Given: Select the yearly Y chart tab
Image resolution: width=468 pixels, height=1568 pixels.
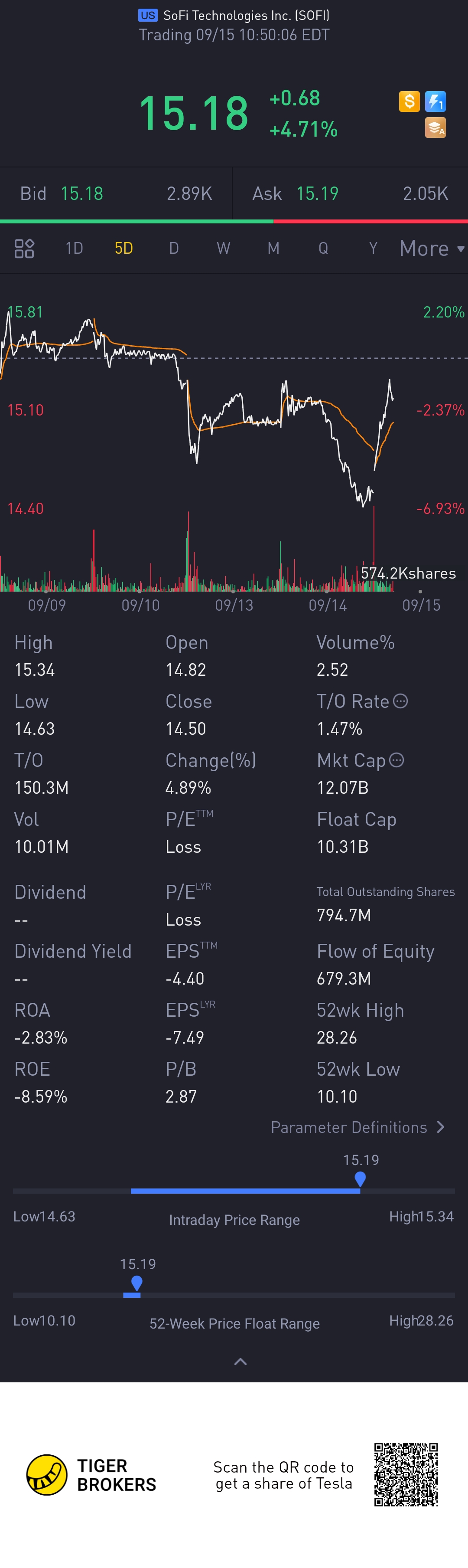Looking at the screenshot, I should pos(373,249).
